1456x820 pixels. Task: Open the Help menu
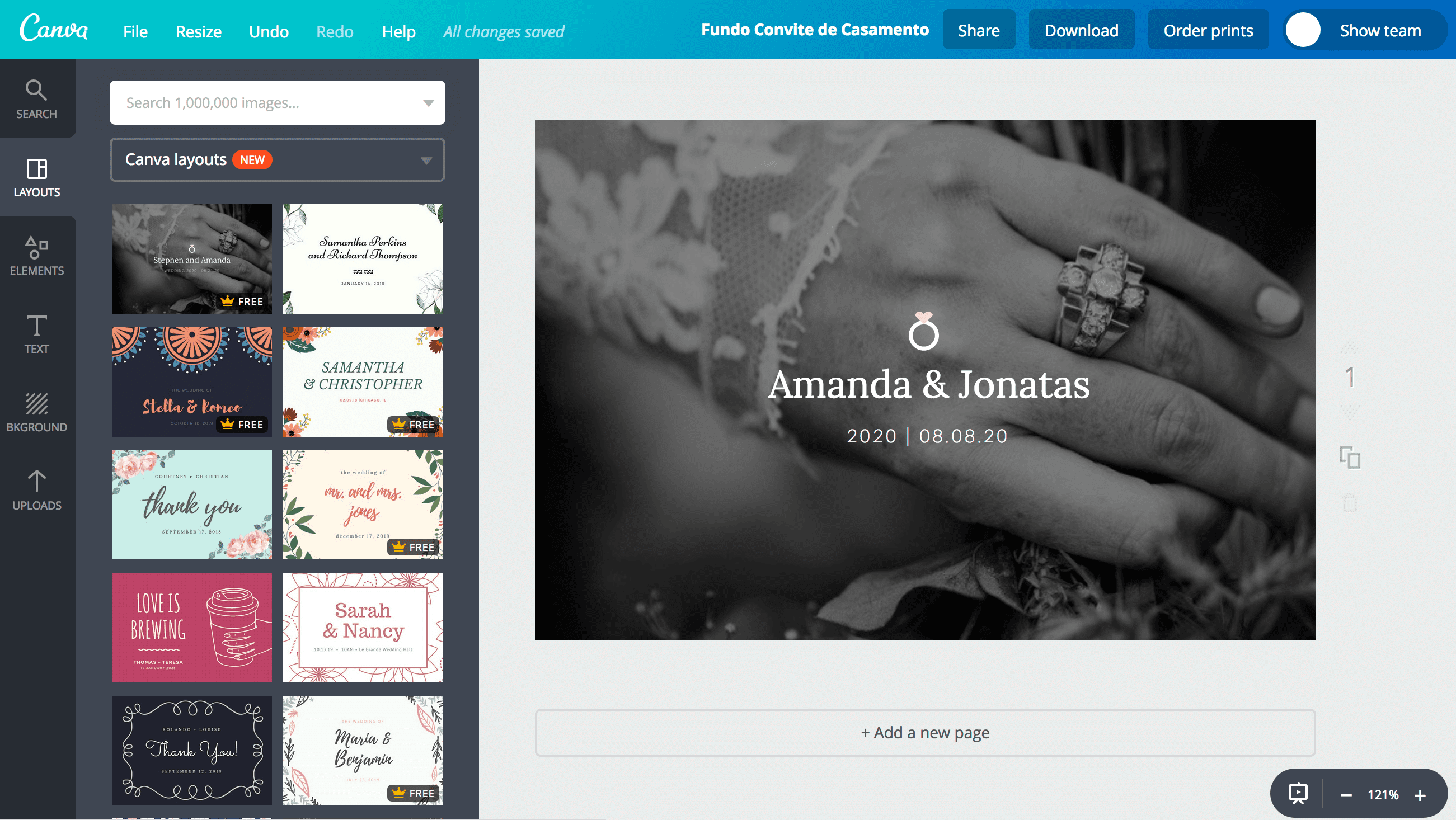pos(398,32)
